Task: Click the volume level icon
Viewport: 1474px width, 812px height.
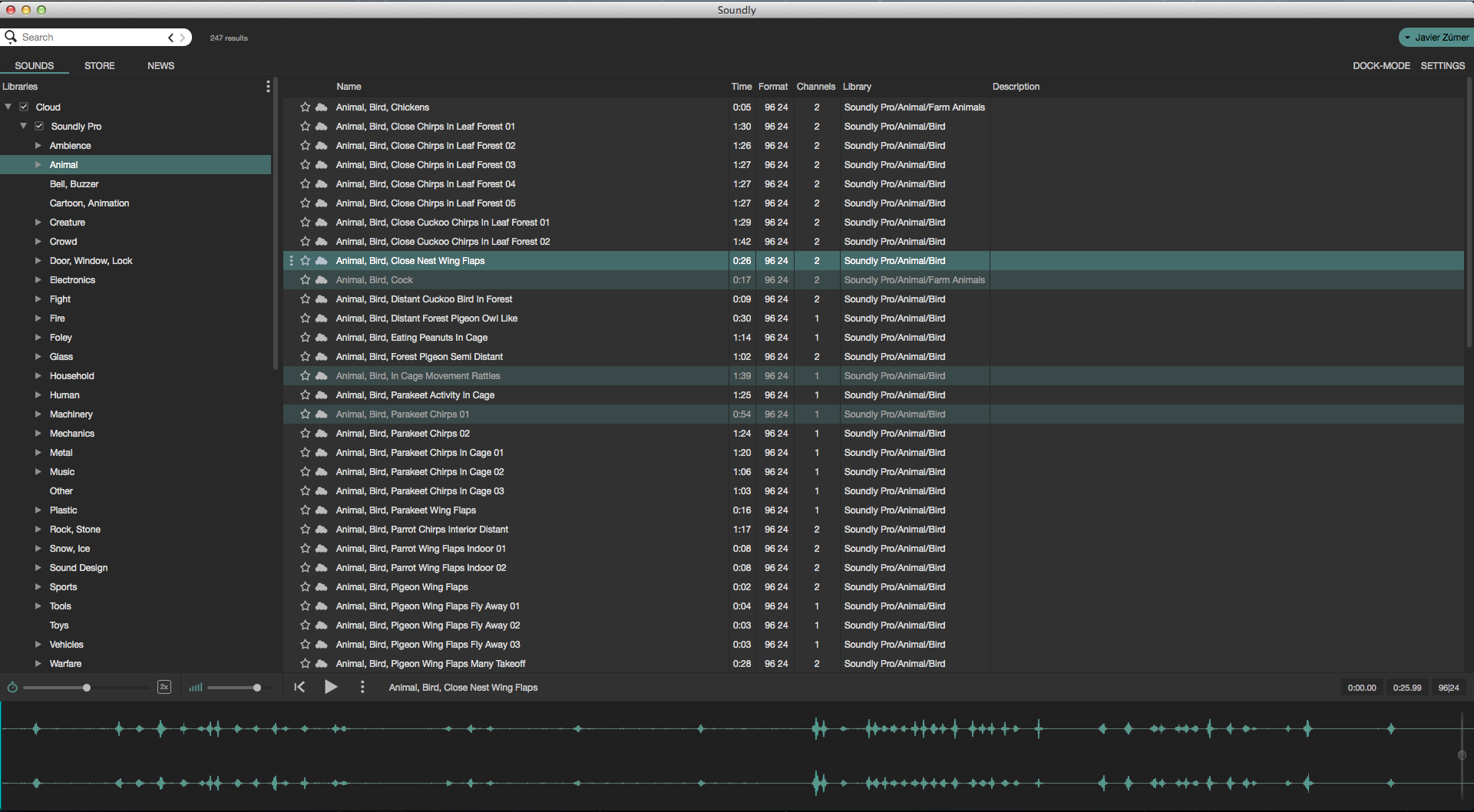Action: click(x=196, y=688)
